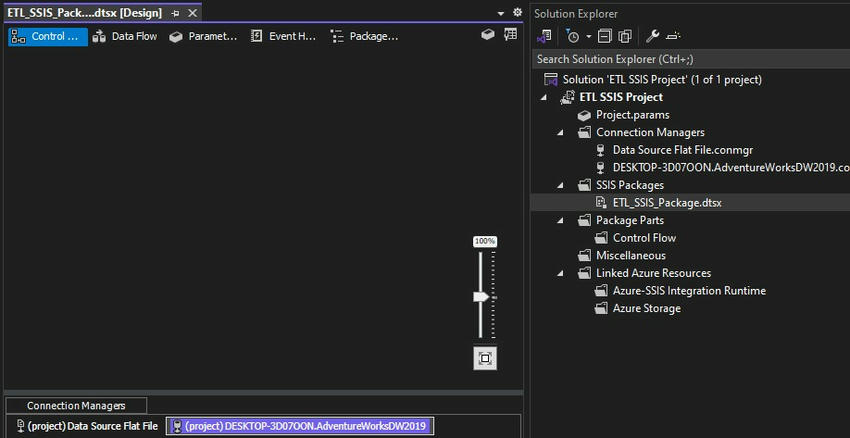Close the ETL_SSIS_Package.dtsx design tab
Viewport: 850px width, 438px height.
(192, 14)
